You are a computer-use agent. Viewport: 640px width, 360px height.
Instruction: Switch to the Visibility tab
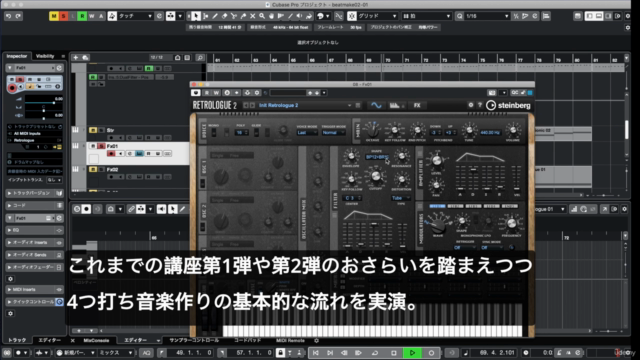click(45, 56)
